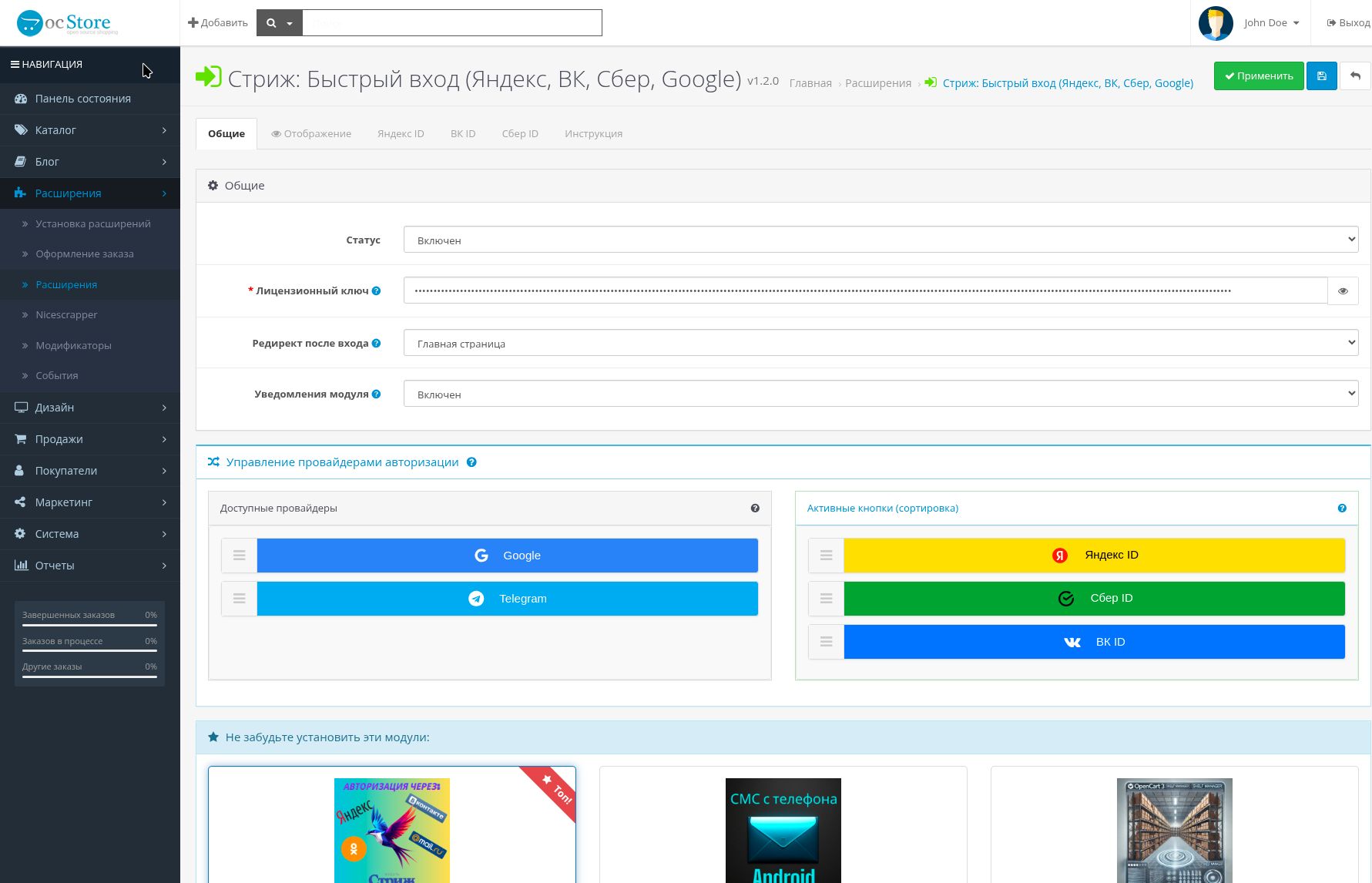Open Уведомления модуля dropdown

(881, 394)
